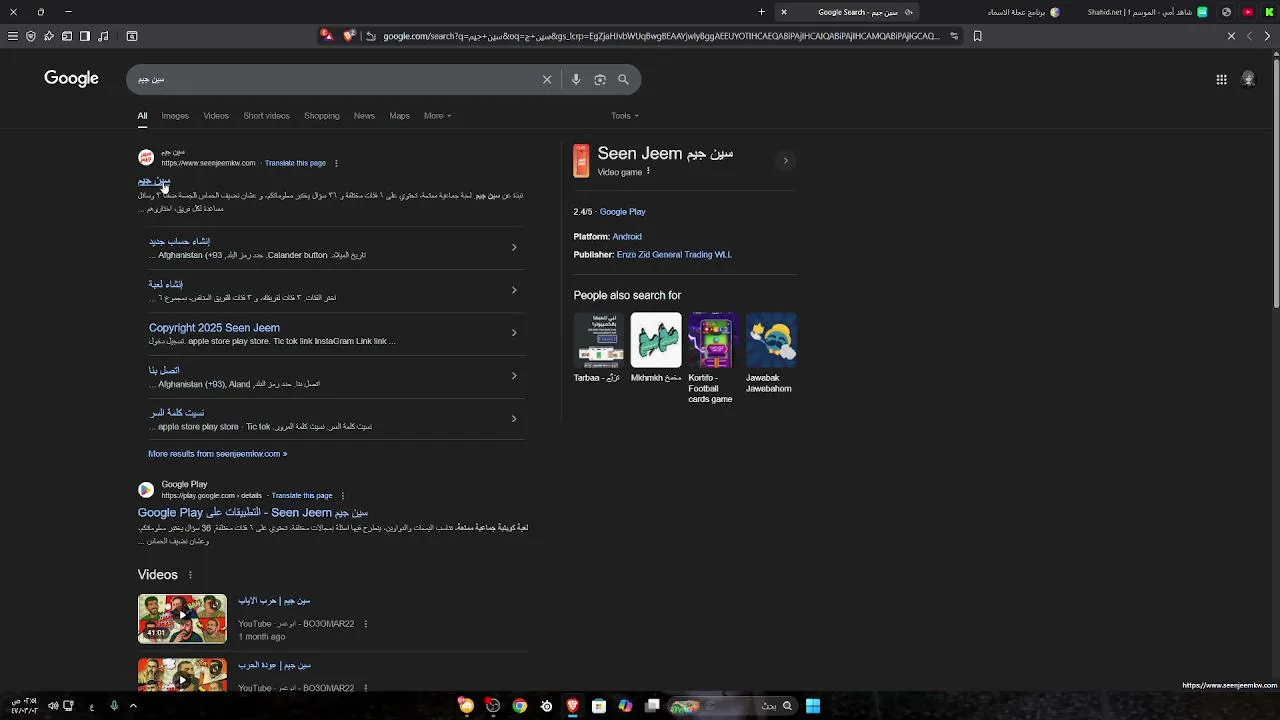
Task: Open Enzo Zid General Trading W.L.L link
Action: point(674,255)
